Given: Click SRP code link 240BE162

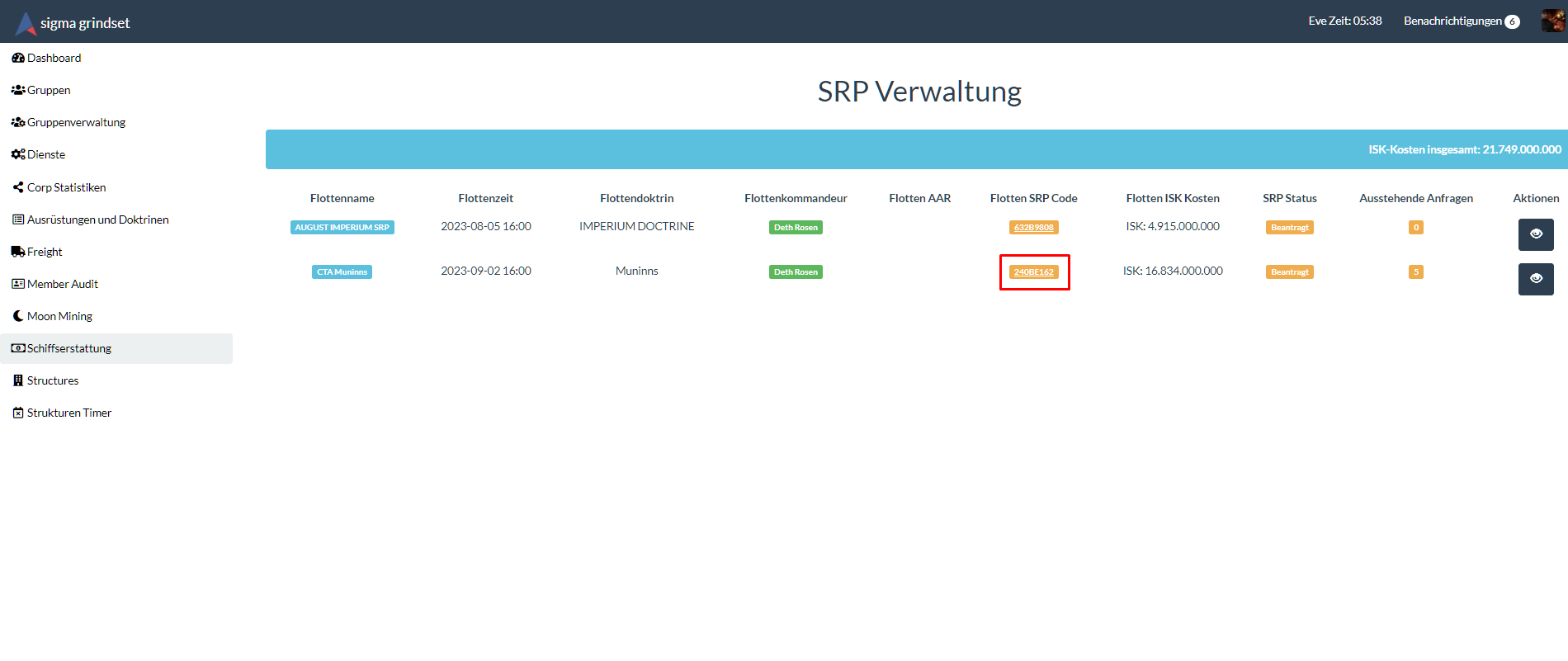Looking at the screenshot, I should pyautogui.click(x=1033, y=272).
